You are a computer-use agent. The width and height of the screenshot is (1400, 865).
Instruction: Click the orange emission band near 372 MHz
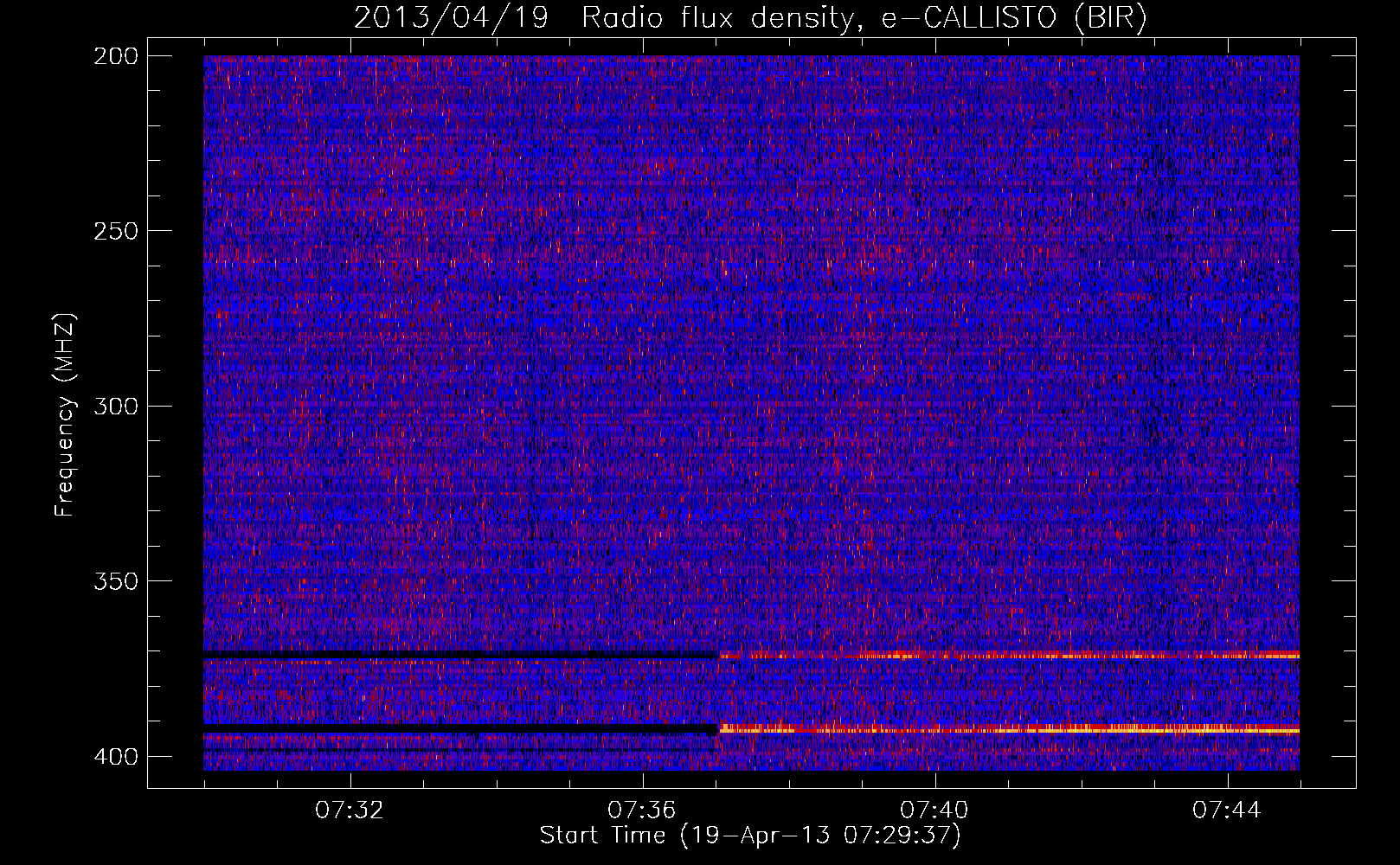click(1009, 656)
